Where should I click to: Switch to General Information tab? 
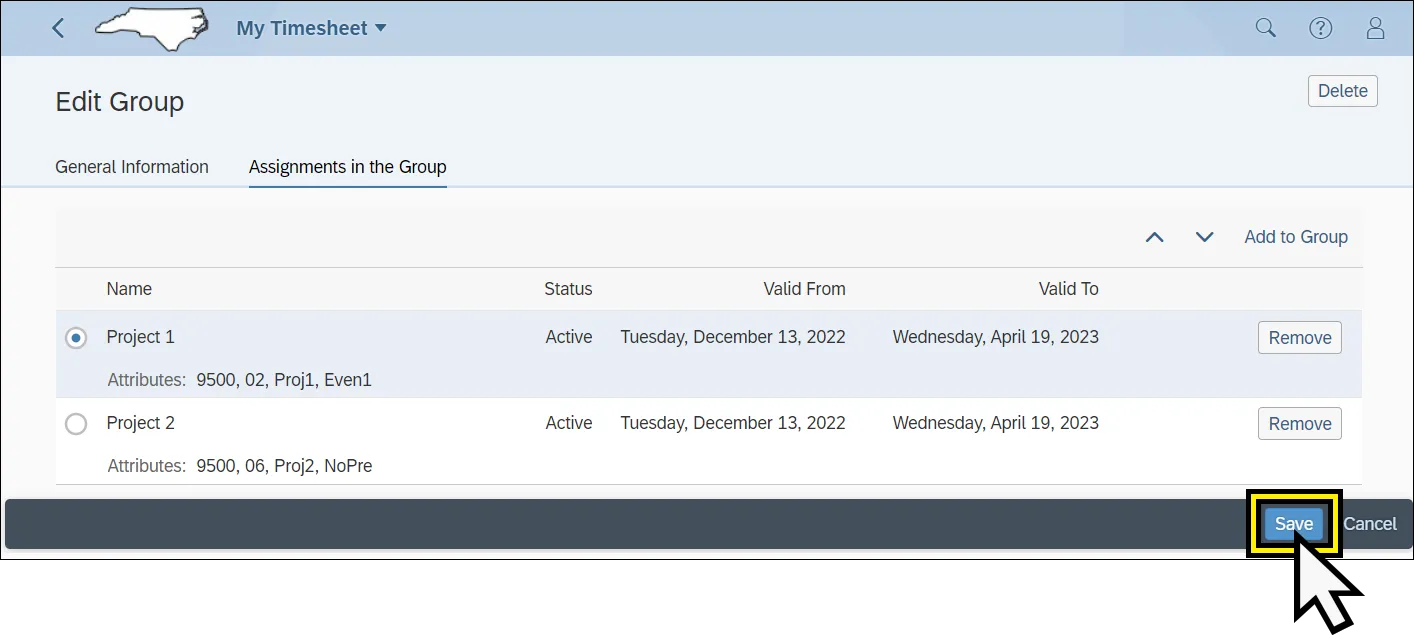tap(132, 167)
